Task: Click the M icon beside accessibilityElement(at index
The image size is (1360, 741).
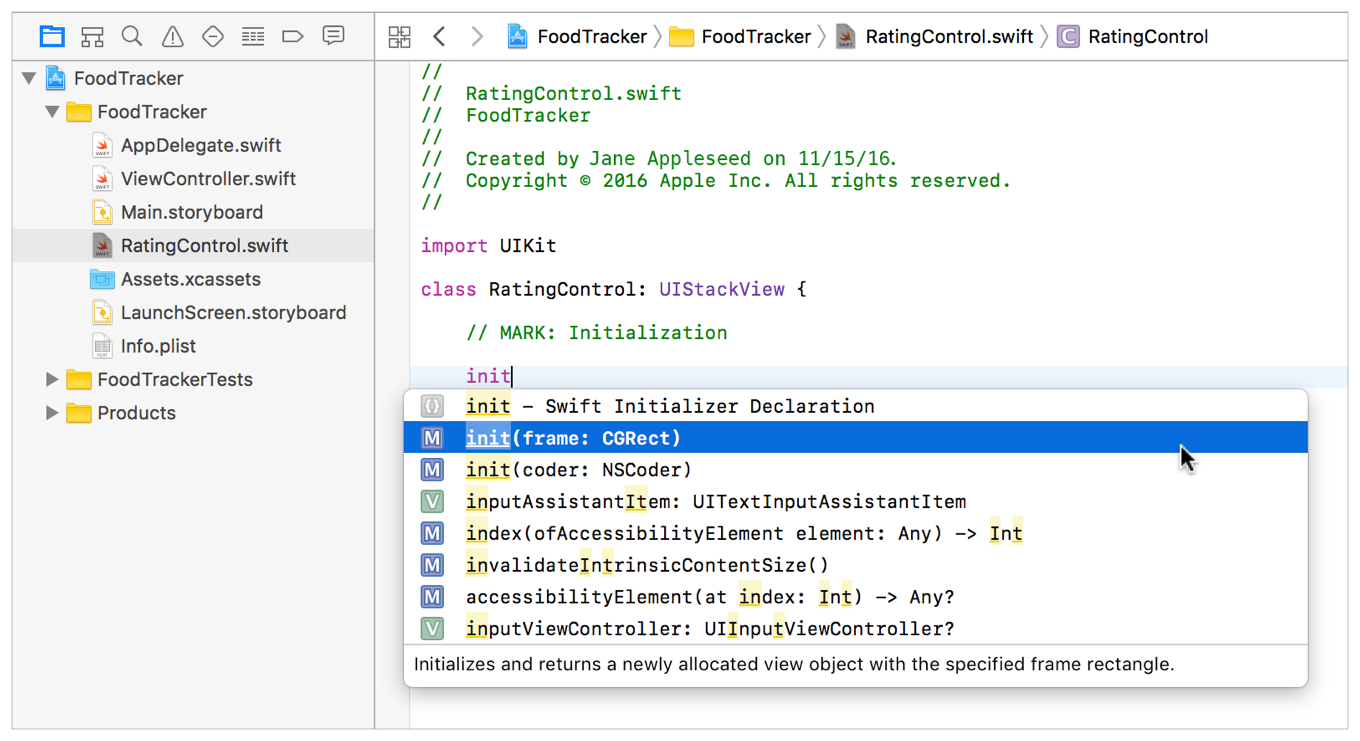Action: tap(432, 597)
